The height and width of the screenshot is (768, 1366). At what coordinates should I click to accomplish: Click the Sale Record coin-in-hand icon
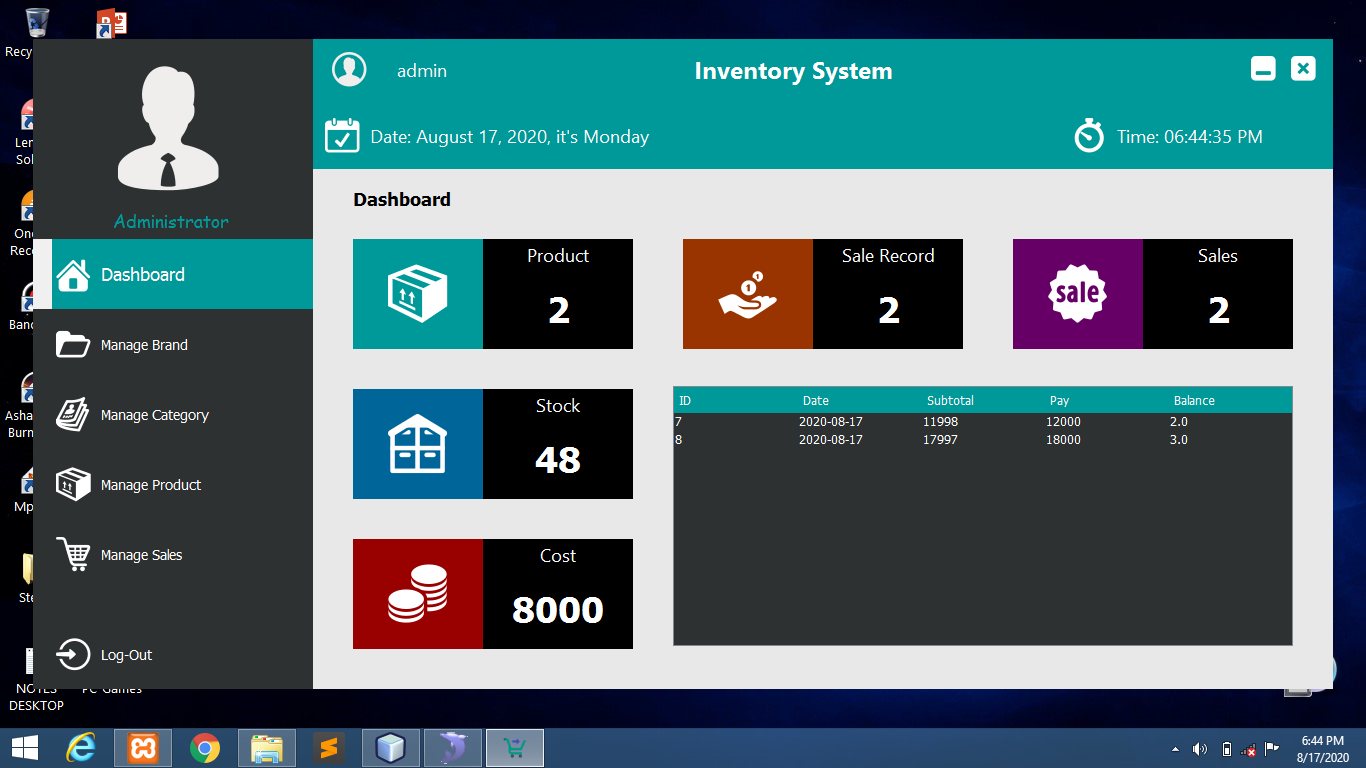pyautogui.click(x=747, y=293)
